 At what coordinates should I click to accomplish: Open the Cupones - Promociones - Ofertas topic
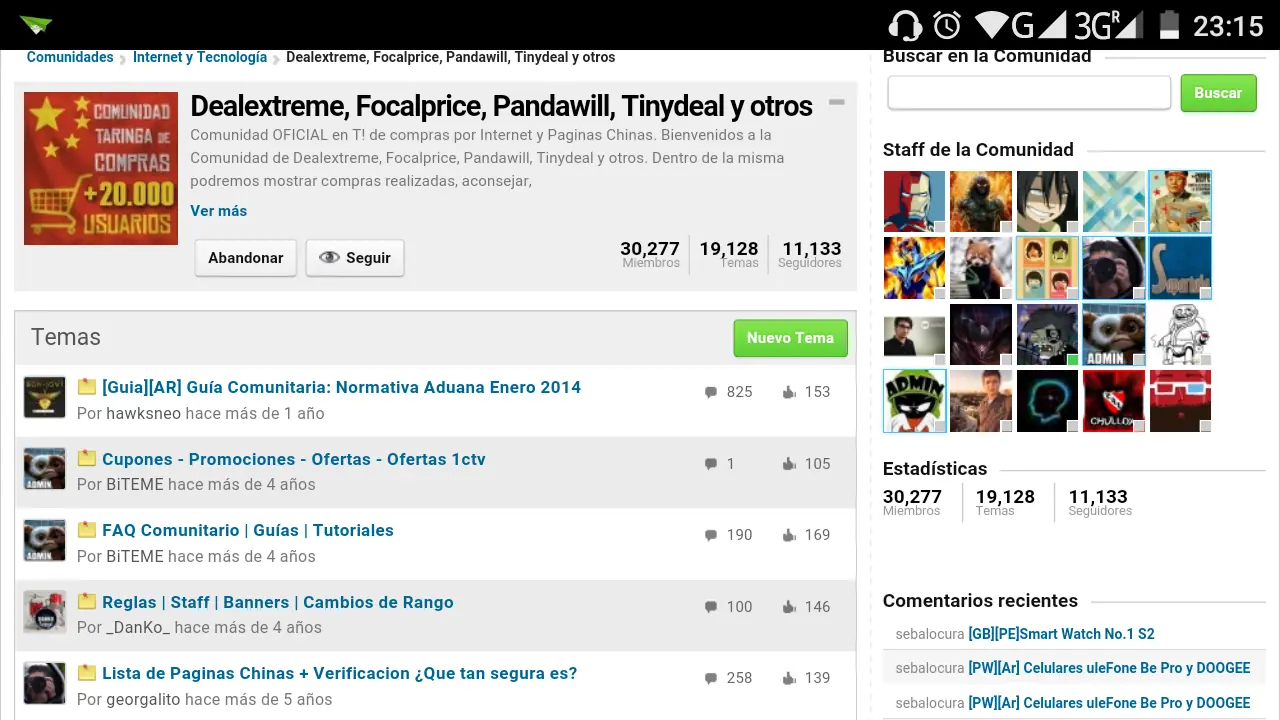coord(294,459)
